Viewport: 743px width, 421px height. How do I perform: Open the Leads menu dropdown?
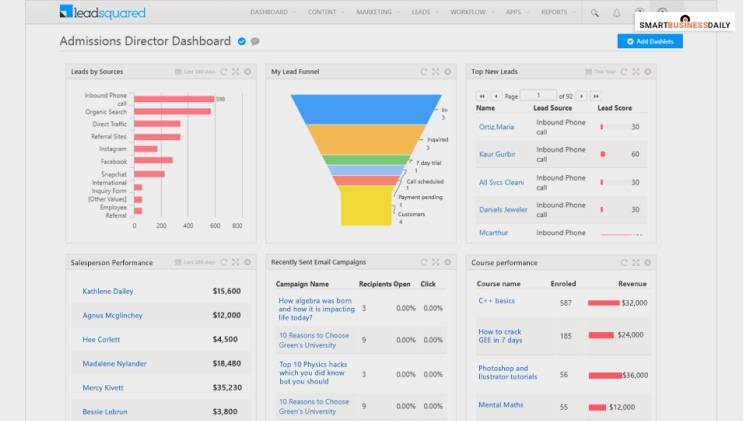tap(424, 12)
